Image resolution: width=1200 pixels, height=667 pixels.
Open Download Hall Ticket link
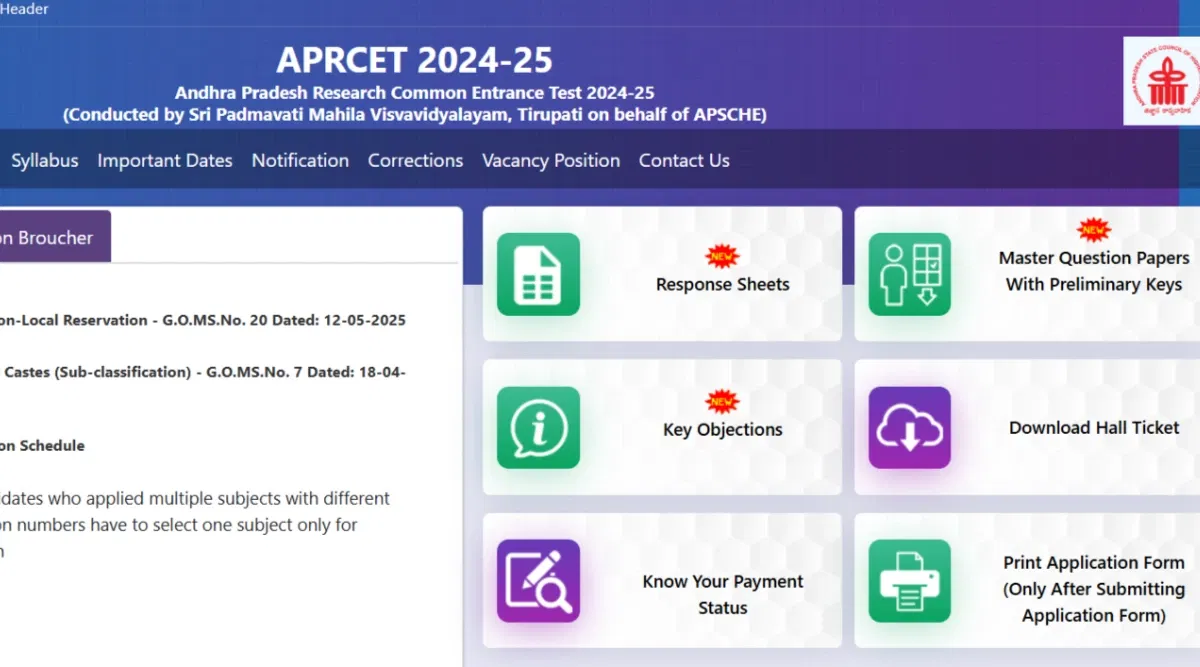[1094, 427]
